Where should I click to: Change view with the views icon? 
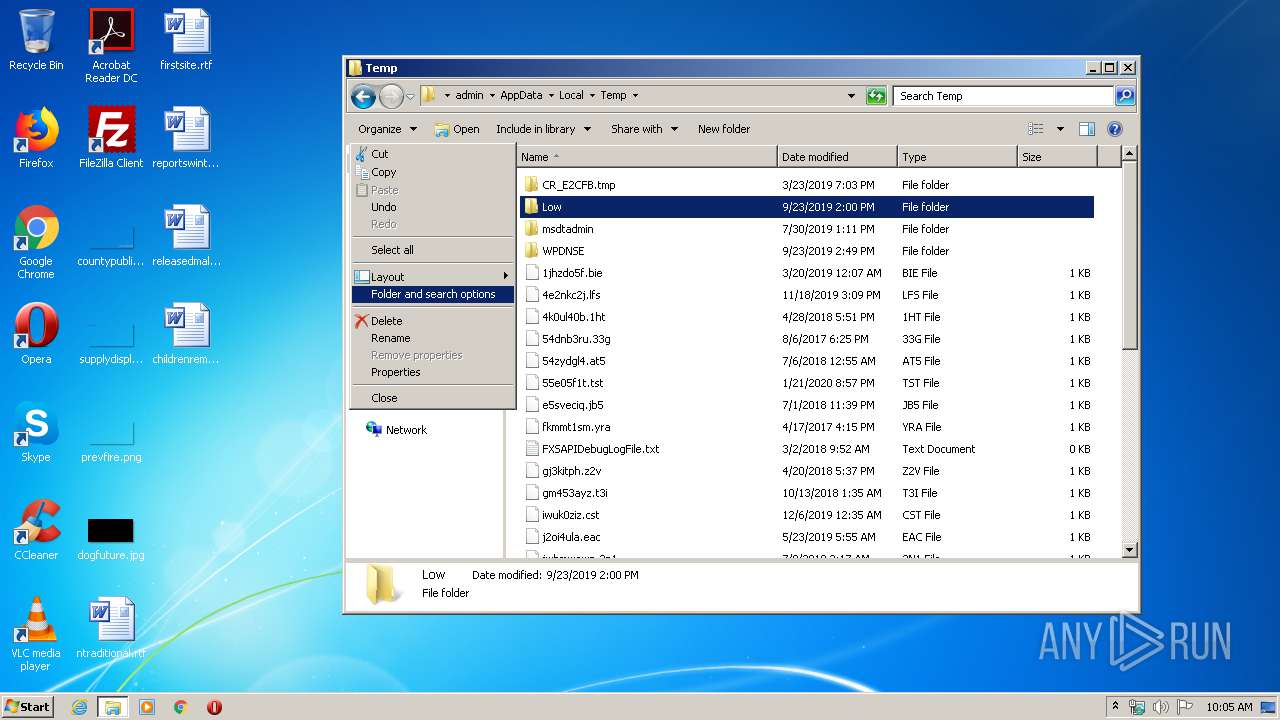1036,129
